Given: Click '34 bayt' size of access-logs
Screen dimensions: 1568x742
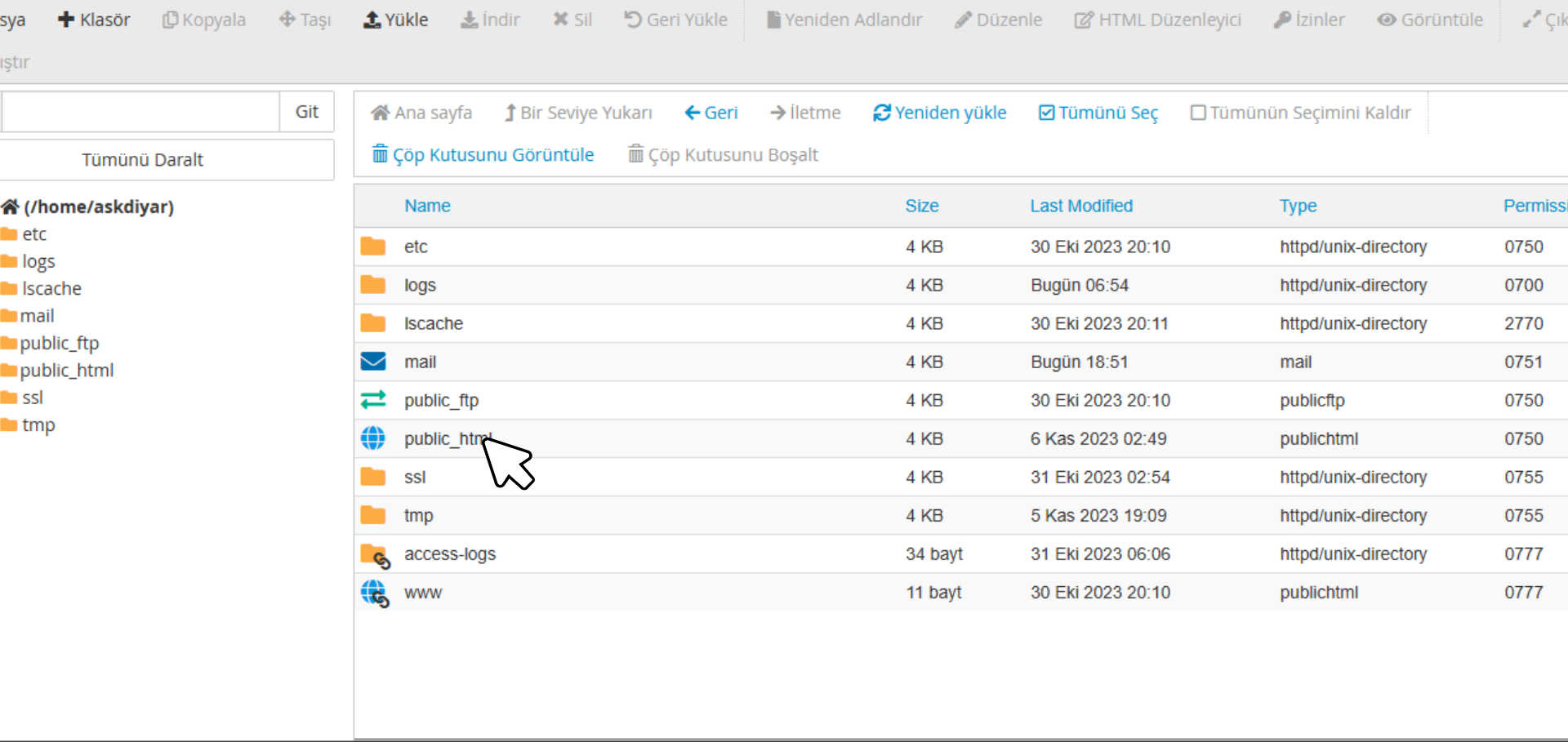Looking at the screenshot, I should pyautogui.click(x=934, y=553).
